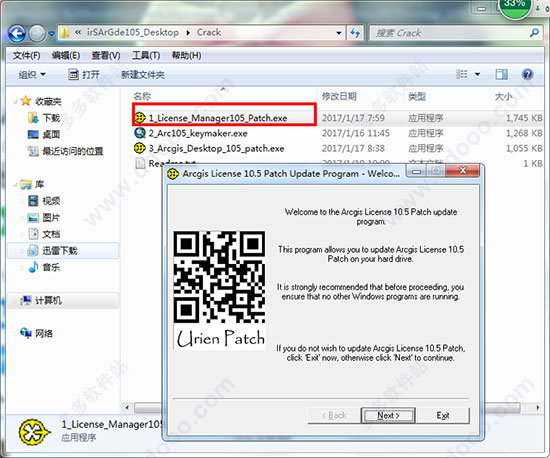Screen dimensions: 550x458
Task: Open the 查看(V) menu
Action: coord(106,55)
